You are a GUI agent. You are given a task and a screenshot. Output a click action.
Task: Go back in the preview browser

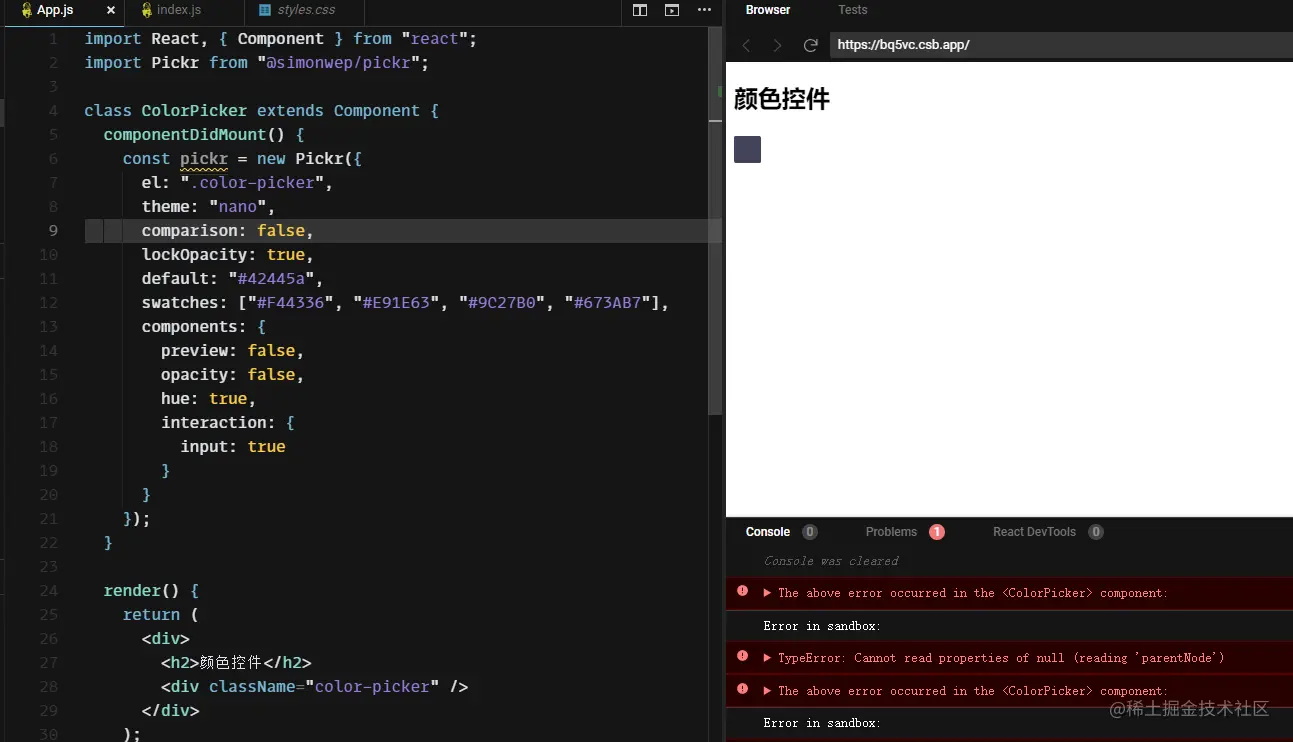(746, 45)
